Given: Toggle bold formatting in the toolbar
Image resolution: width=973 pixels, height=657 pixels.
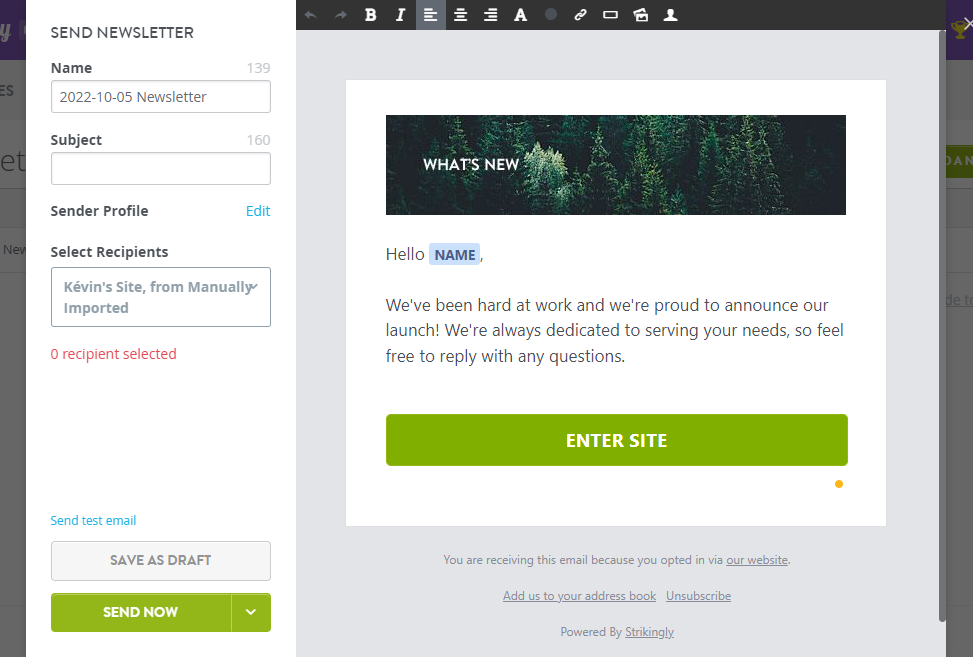Looking at the screenshot, I should 370,15.
